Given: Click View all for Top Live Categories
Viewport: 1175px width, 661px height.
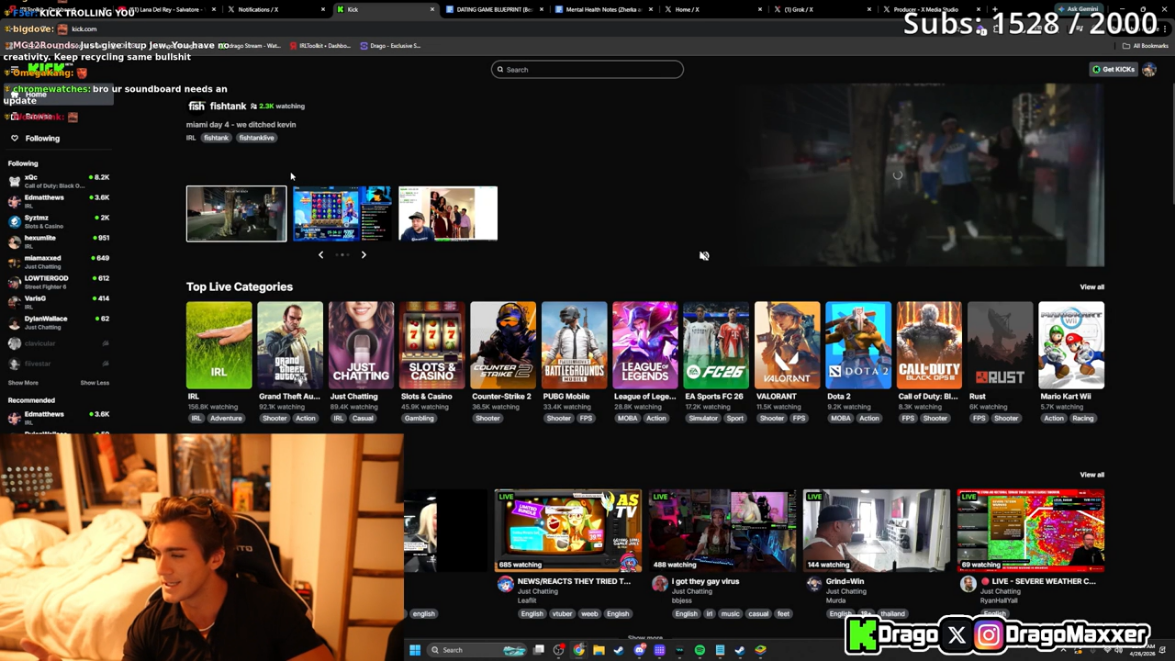Looking at the screenshot, I should click(1092, 287).
